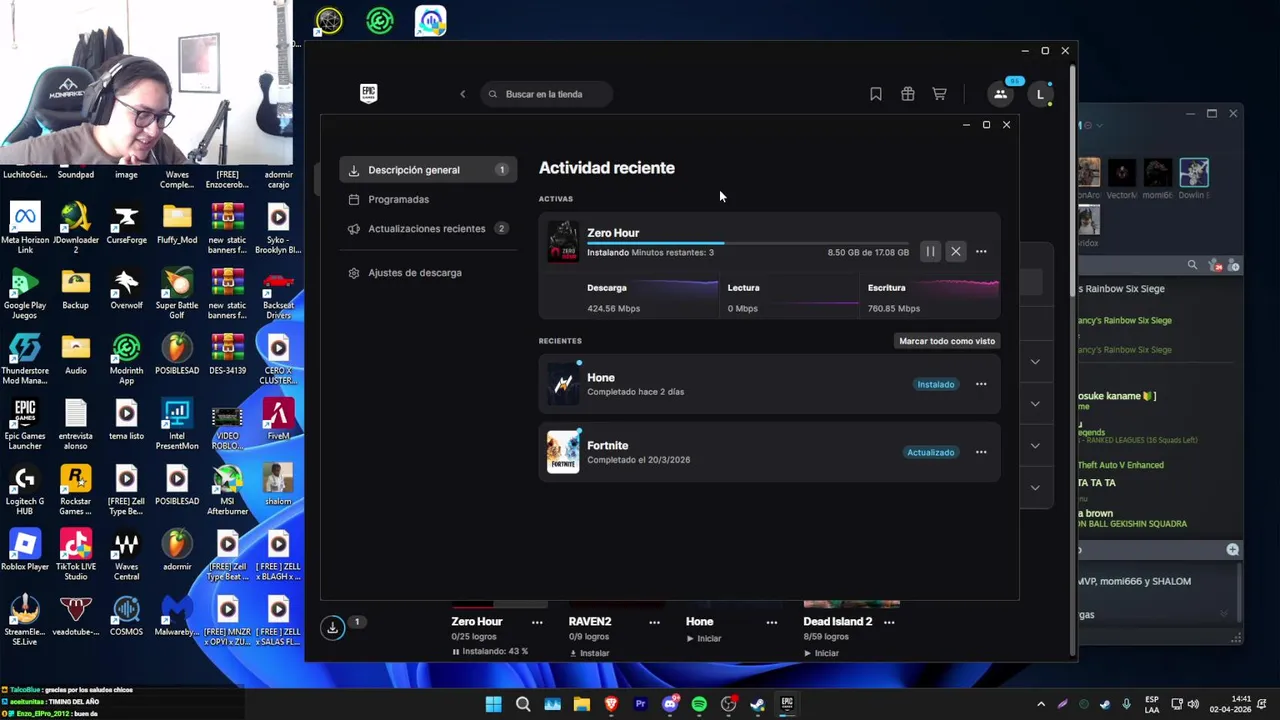
Task: Show hidden system tray icons
Action: coord(1041,704)
